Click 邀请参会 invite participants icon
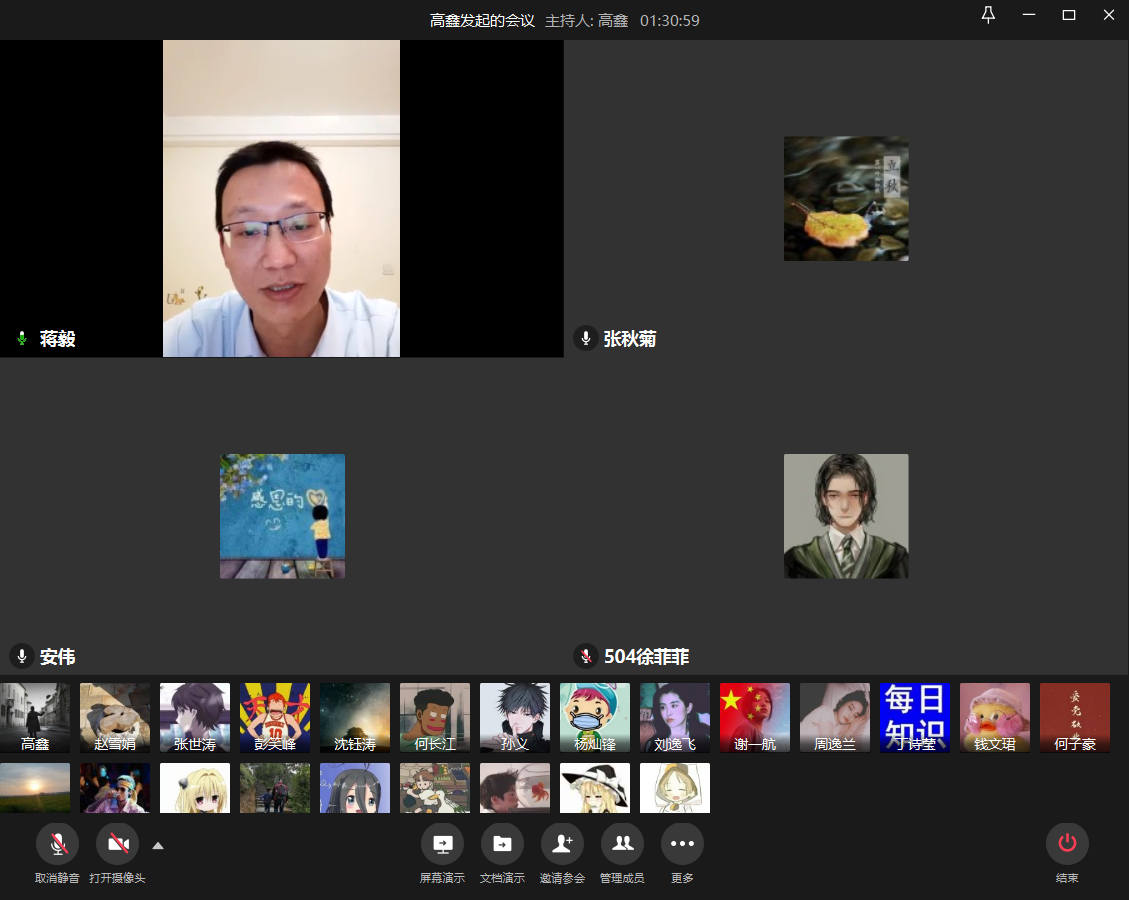Screen dimensions: 1129x900 tap(562, 844)
